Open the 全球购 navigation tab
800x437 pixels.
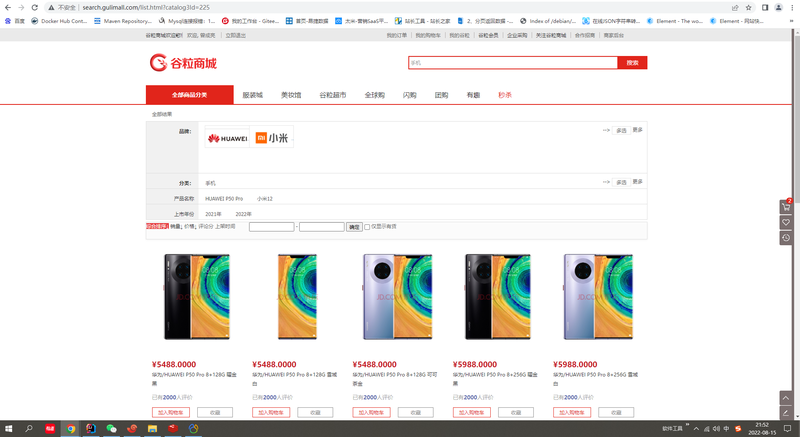[374, 95]
